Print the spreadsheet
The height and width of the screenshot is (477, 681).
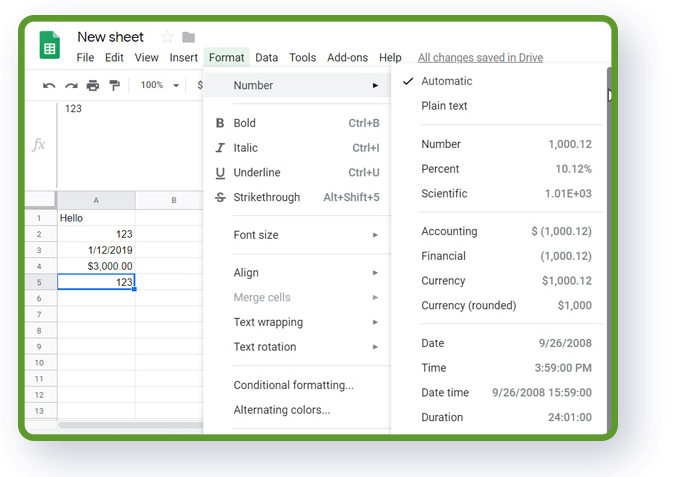tap(93, 85)
